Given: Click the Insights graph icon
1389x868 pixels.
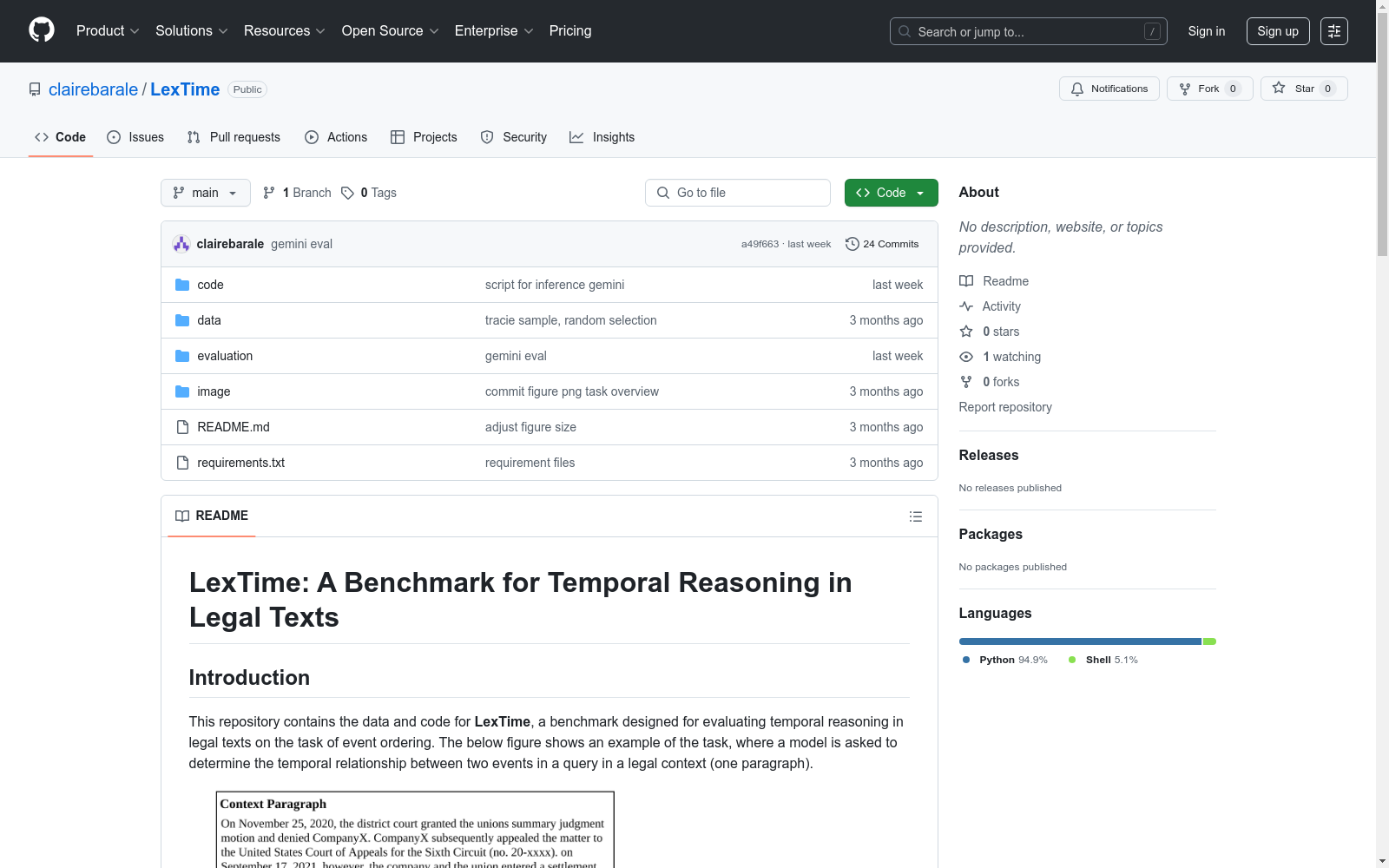Looking at the screenshot, I should point(576,137).
